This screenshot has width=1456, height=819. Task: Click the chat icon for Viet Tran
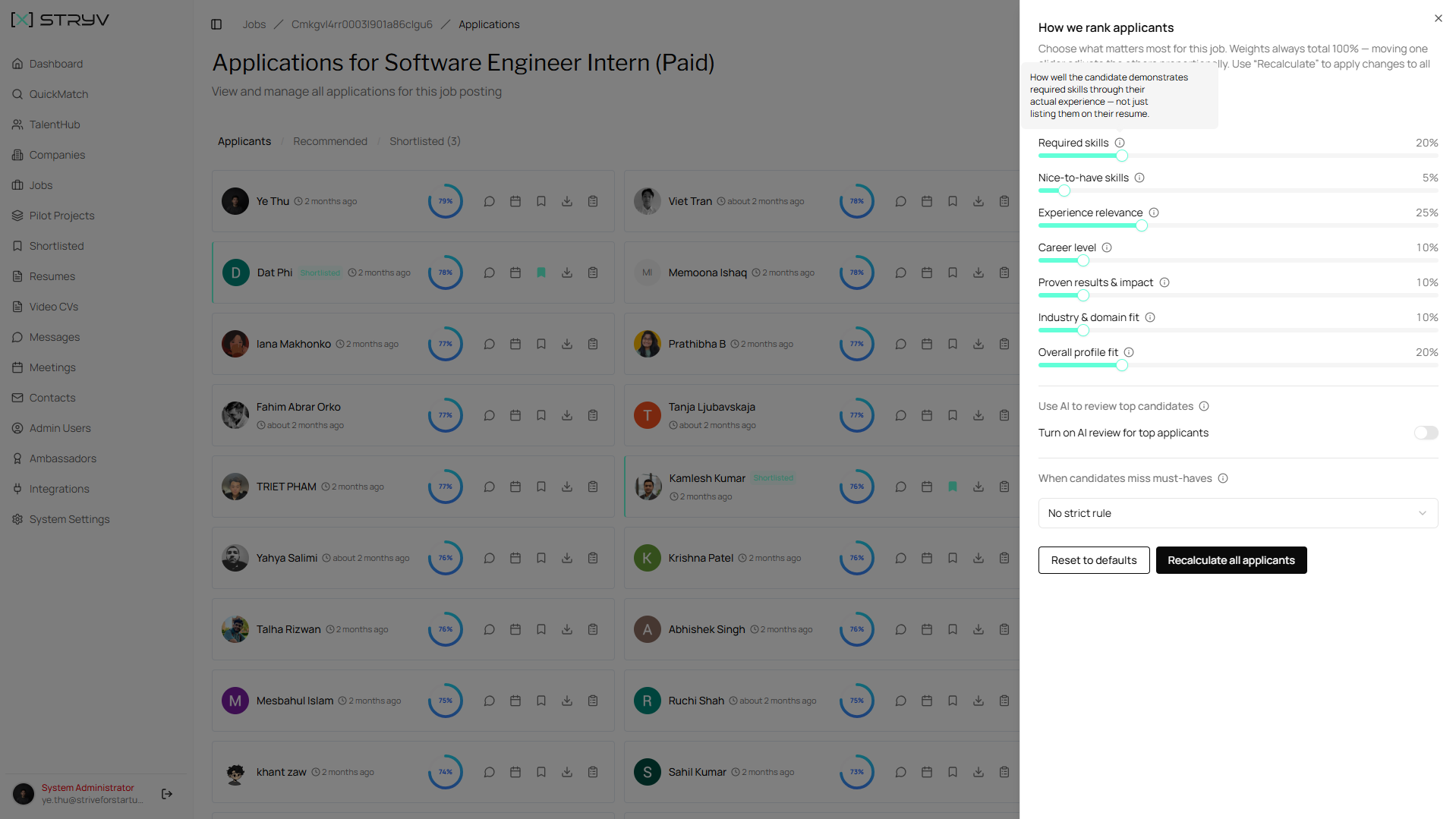click(901, 201)
